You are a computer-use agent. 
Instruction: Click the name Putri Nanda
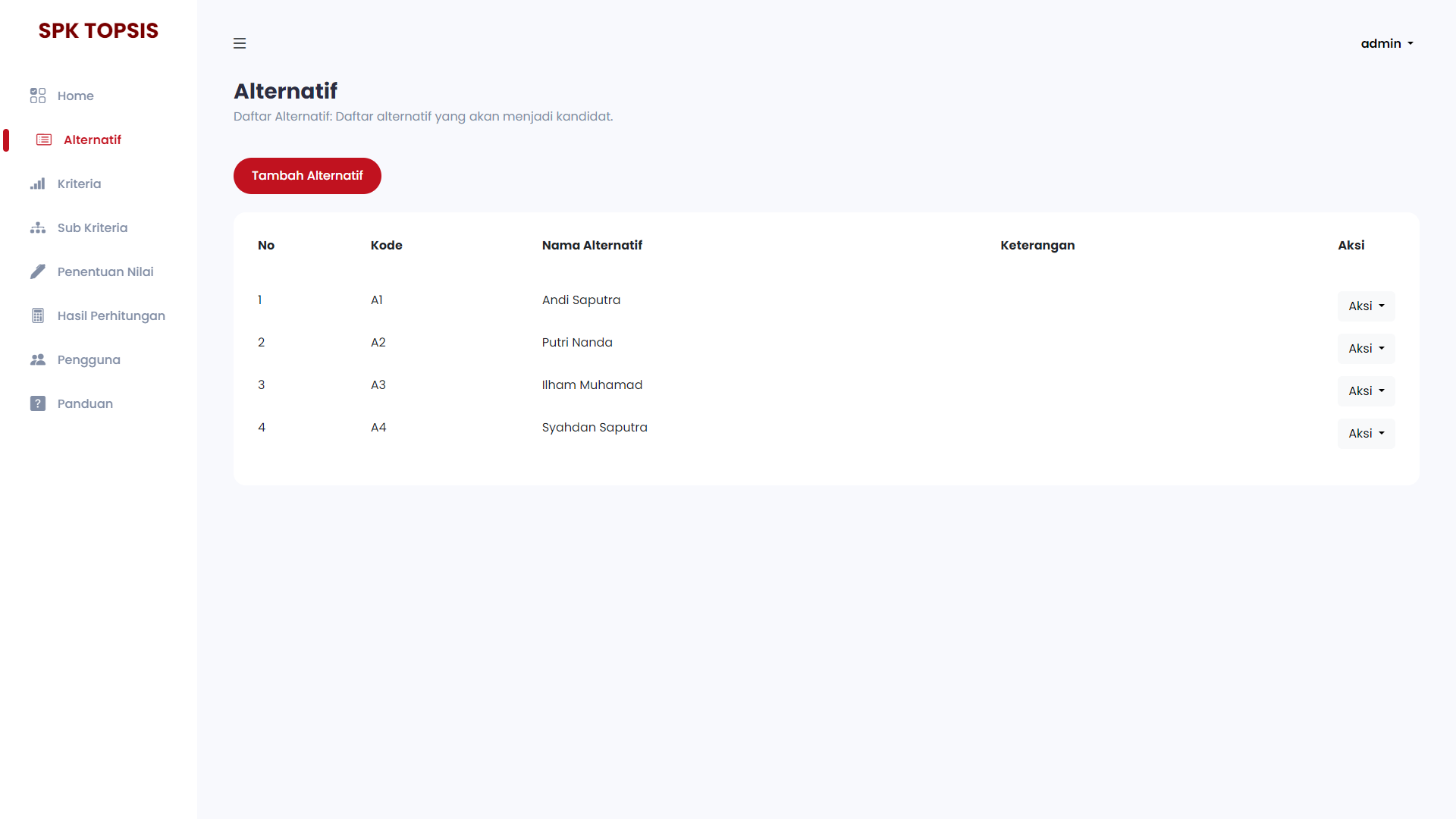(577, 342)
